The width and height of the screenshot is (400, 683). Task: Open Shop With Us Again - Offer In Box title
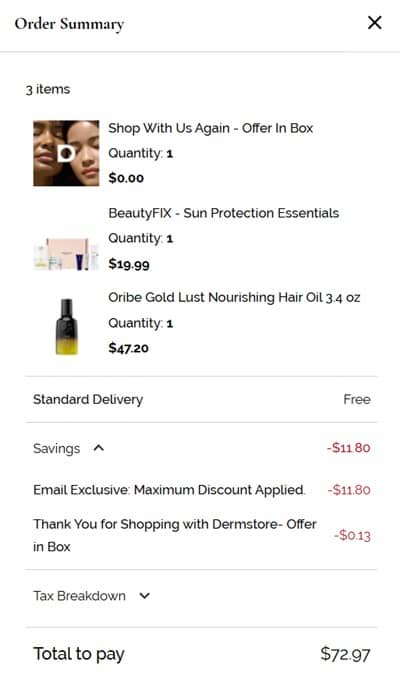click(x=210, y=128)
